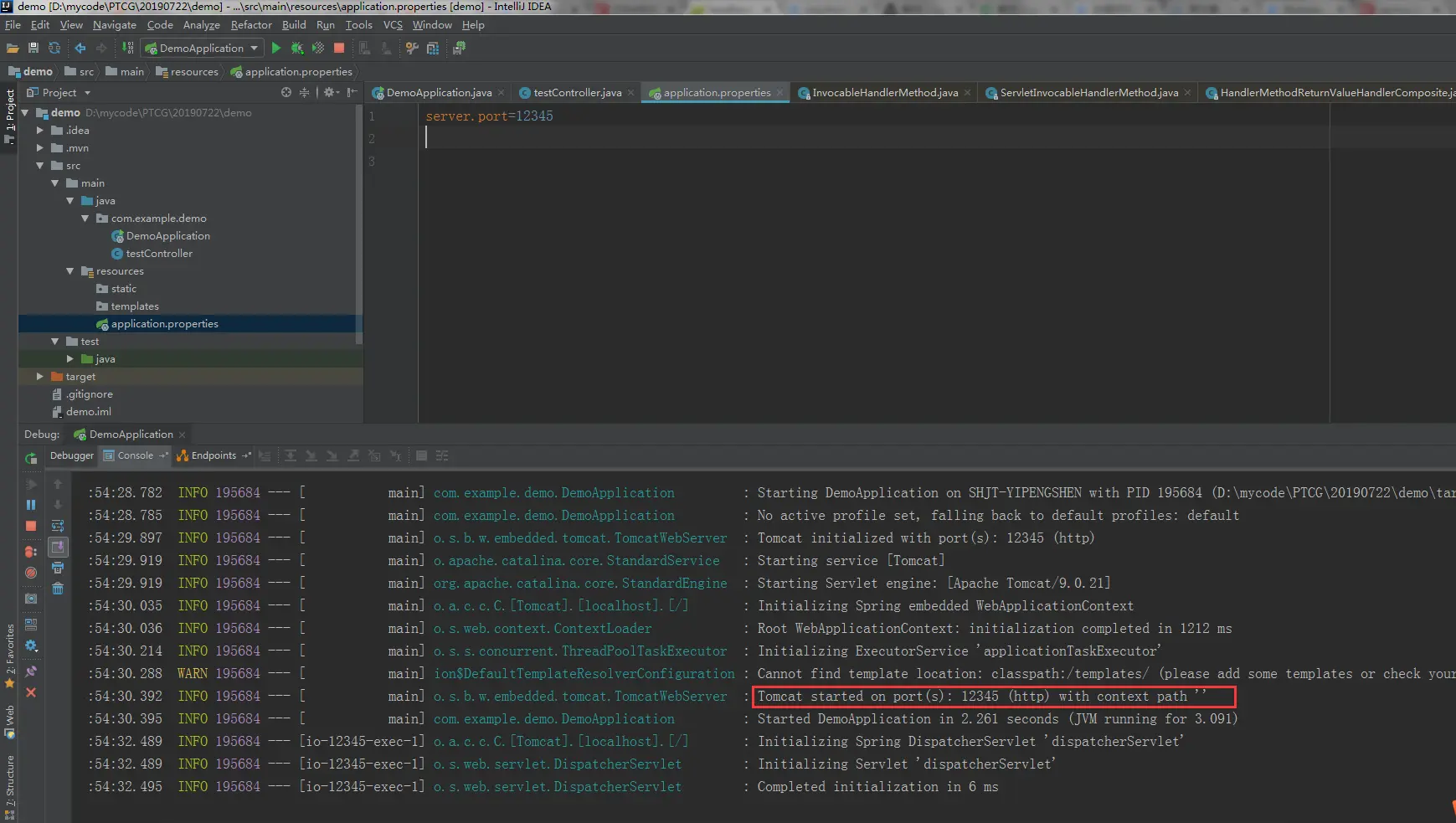Screen dimensions: 1456x823
Task: Print the console output with the printer icon
Action: coord(58,568)
